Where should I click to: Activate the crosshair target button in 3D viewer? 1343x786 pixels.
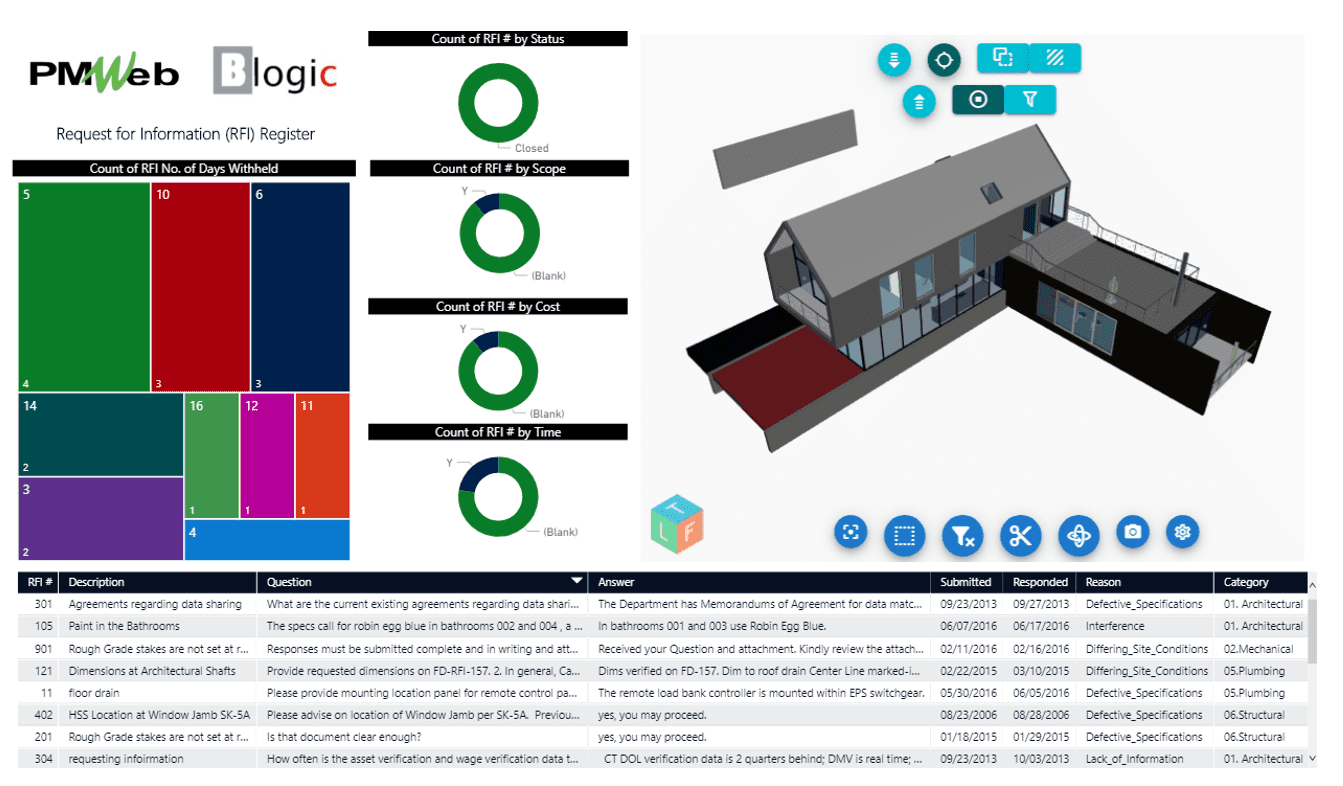tap(943, 60)
